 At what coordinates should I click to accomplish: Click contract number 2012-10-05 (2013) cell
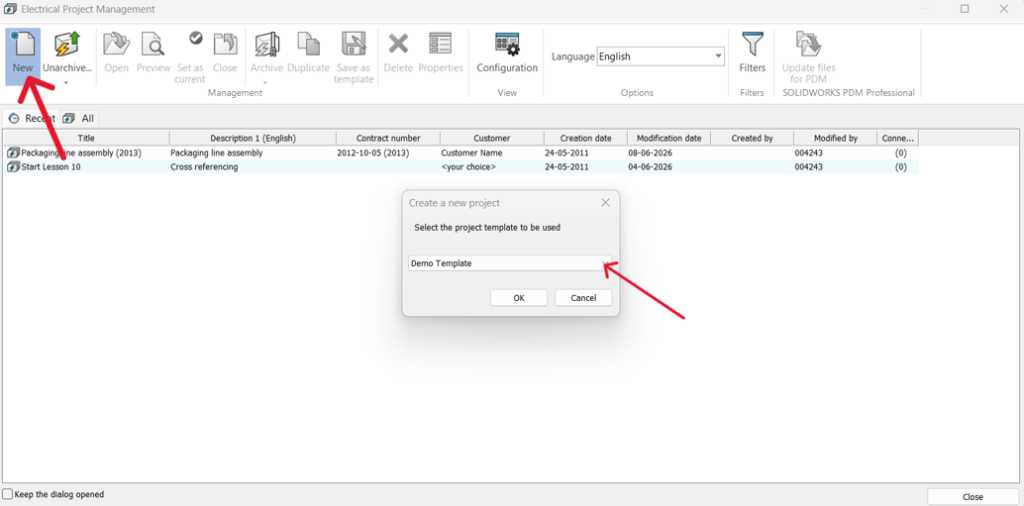tap(372, 153)
